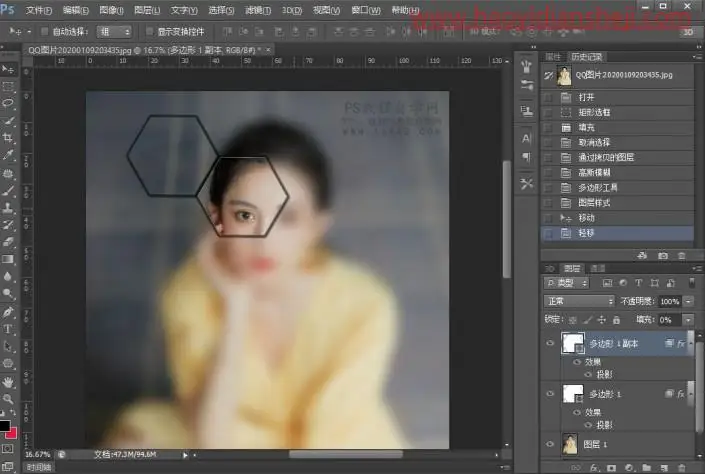This screenshot has height=474, width=705.
Task: Select the Path Selection tool
Action: pyautogui.click(x=8, y=346)
